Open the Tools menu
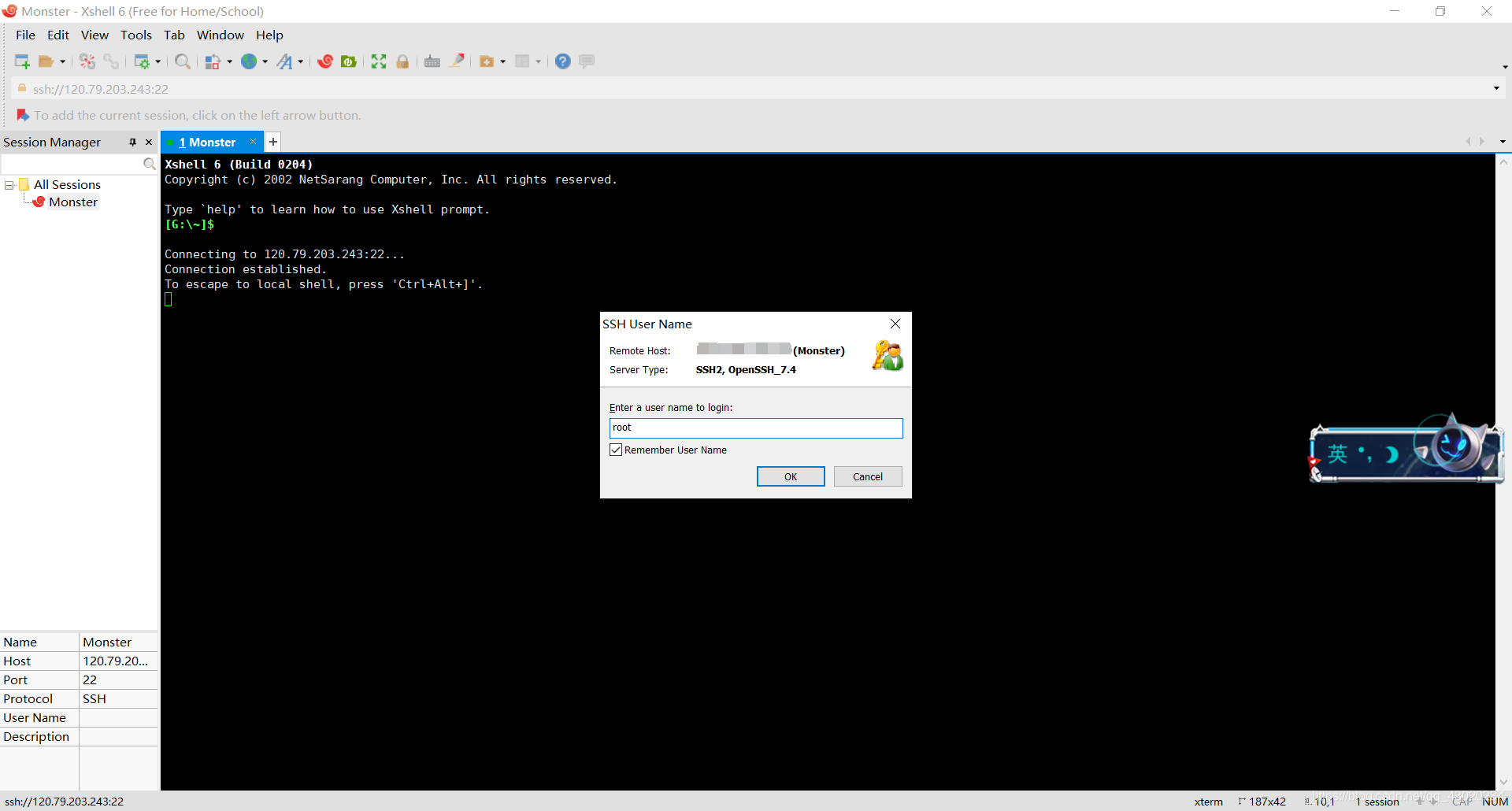This screenshot has width=1512, height=811. click(x=136, y=35)
